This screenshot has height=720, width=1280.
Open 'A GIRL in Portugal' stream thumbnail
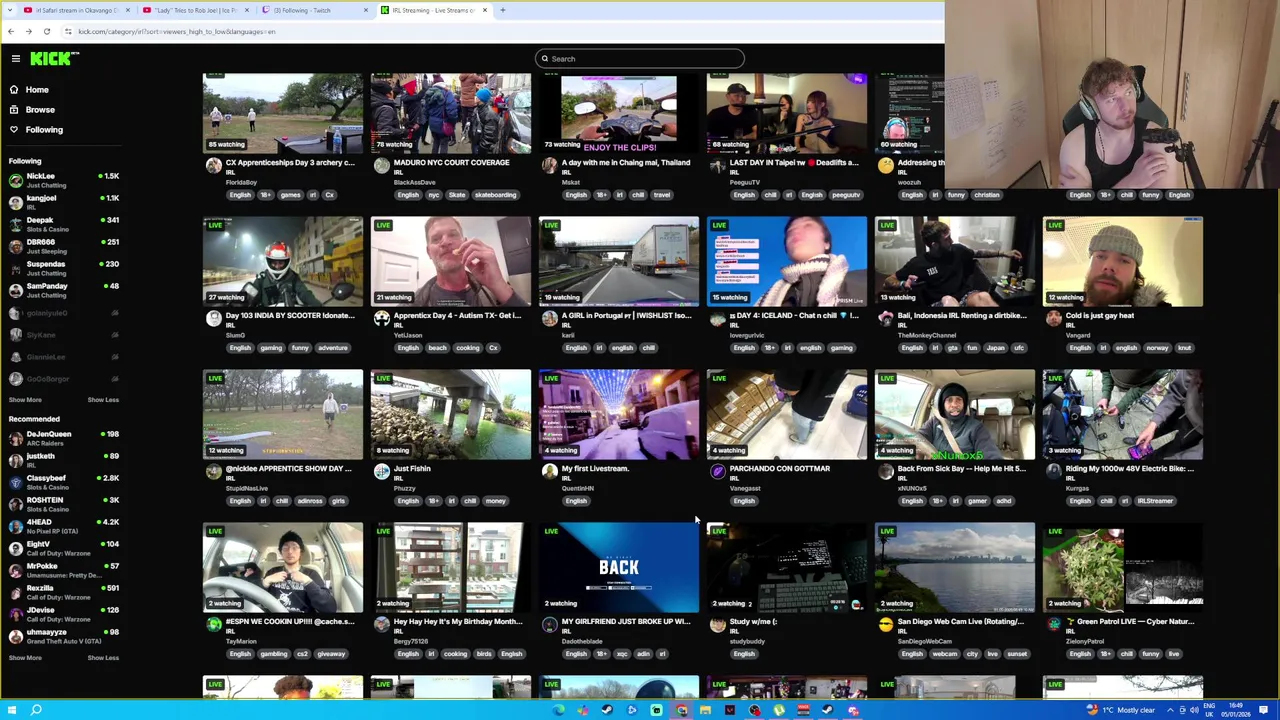pyautogui.click(x=619, y=261)
